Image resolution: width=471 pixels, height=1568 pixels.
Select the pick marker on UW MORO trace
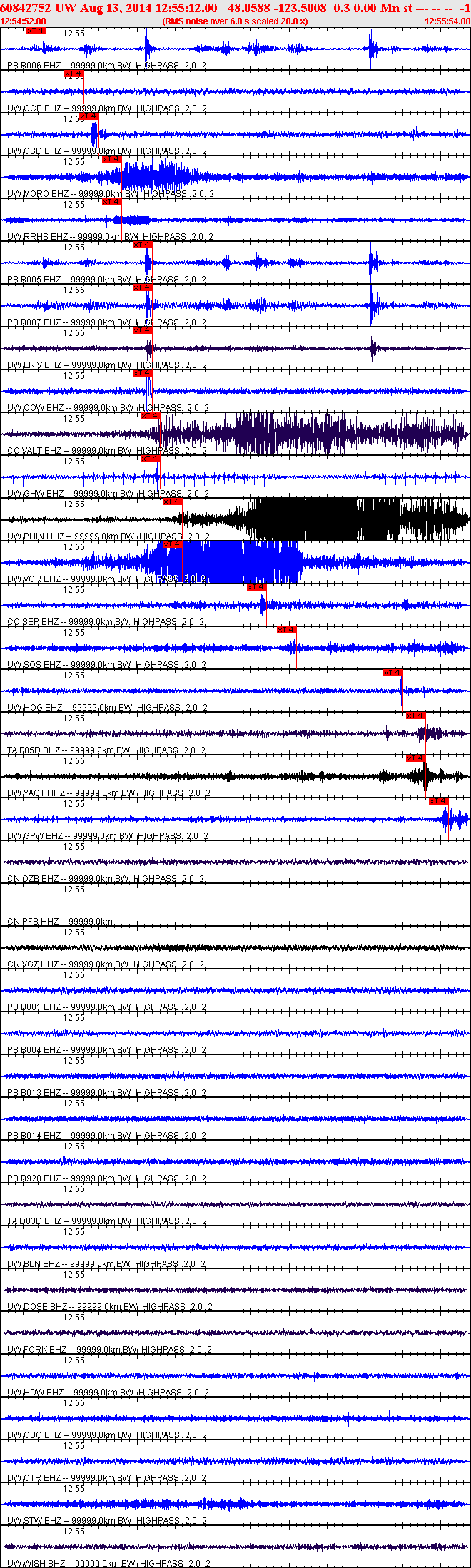coord(111,159)
